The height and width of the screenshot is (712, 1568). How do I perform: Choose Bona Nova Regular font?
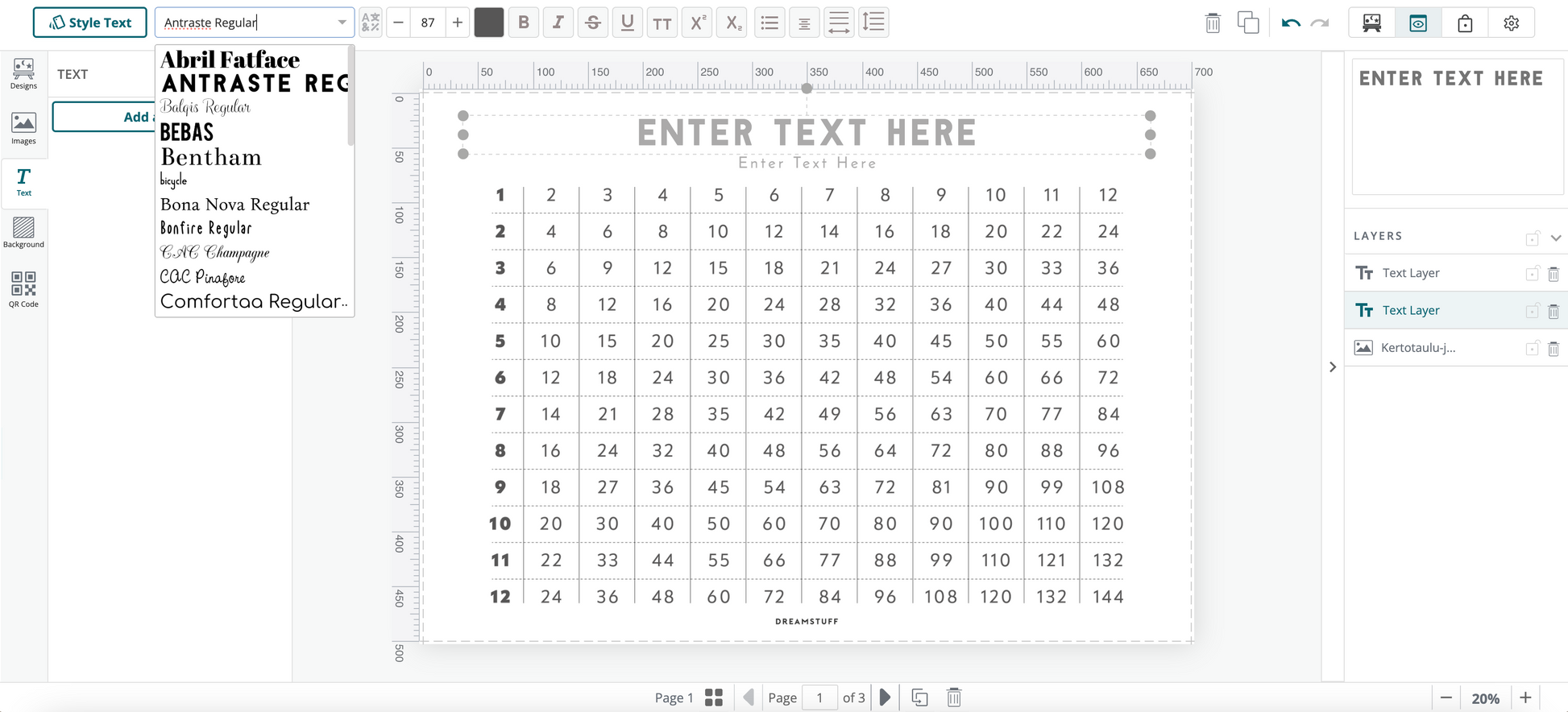pos(234,205)
